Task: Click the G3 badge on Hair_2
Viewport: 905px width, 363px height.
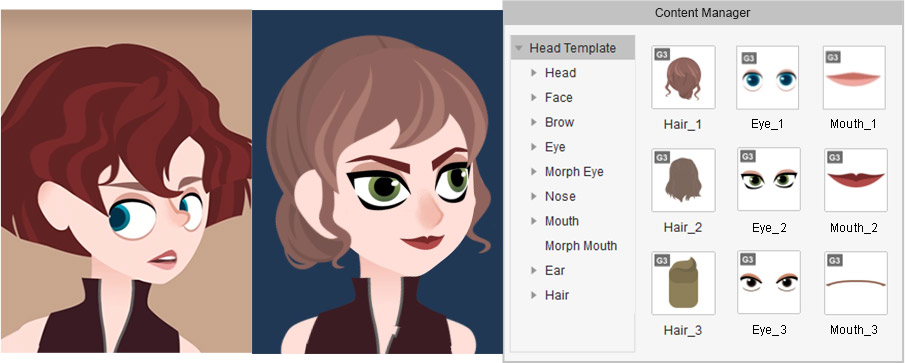Action: 661,158
